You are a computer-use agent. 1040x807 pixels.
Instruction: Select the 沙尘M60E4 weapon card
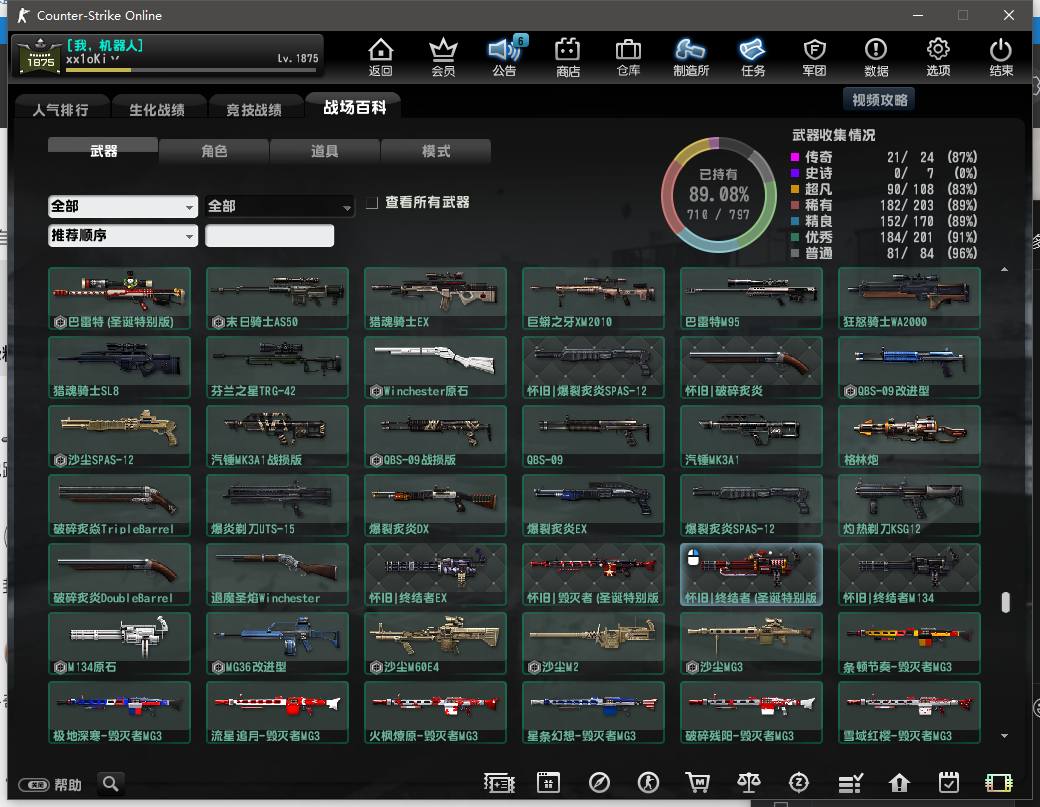click(x=435, y=643)
